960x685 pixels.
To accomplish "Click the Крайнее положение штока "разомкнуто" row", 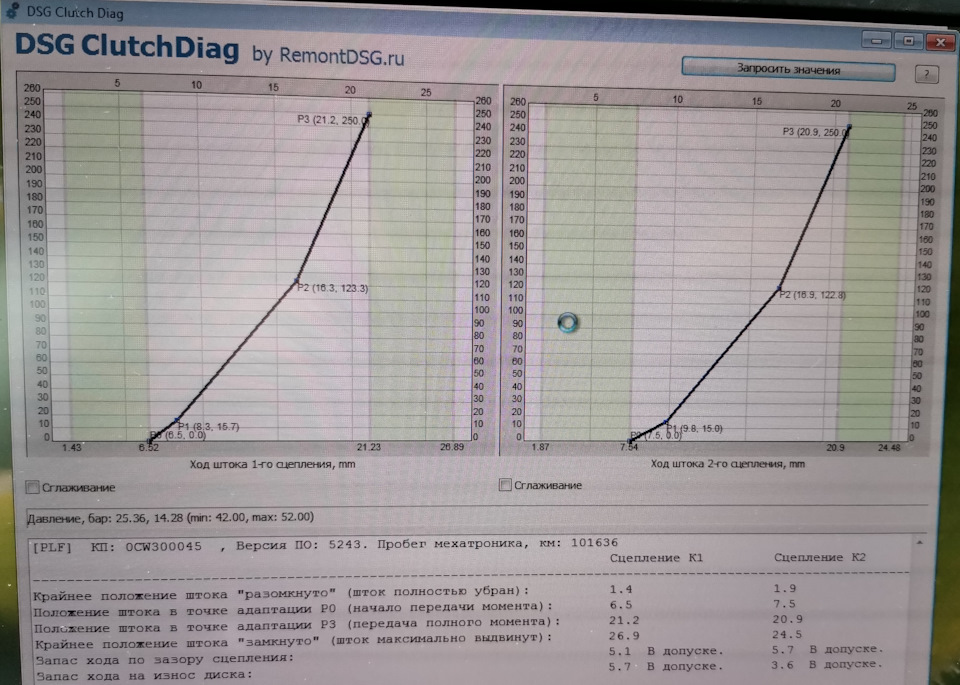I will coord(416,592).
